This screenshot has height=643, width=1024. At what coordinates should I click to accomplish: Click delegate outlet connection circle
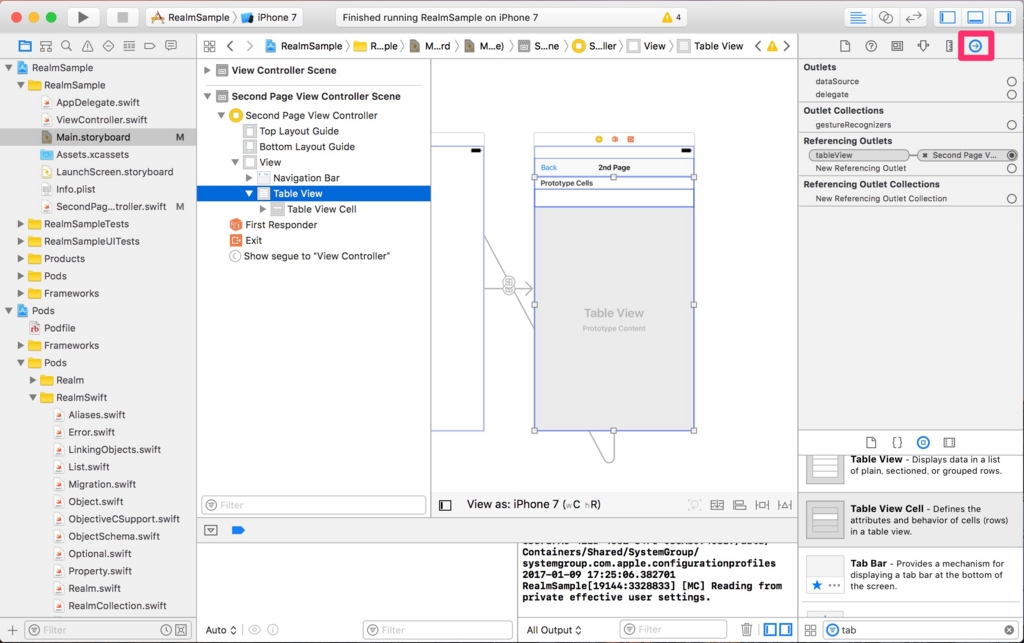[x=1012, y=95]
